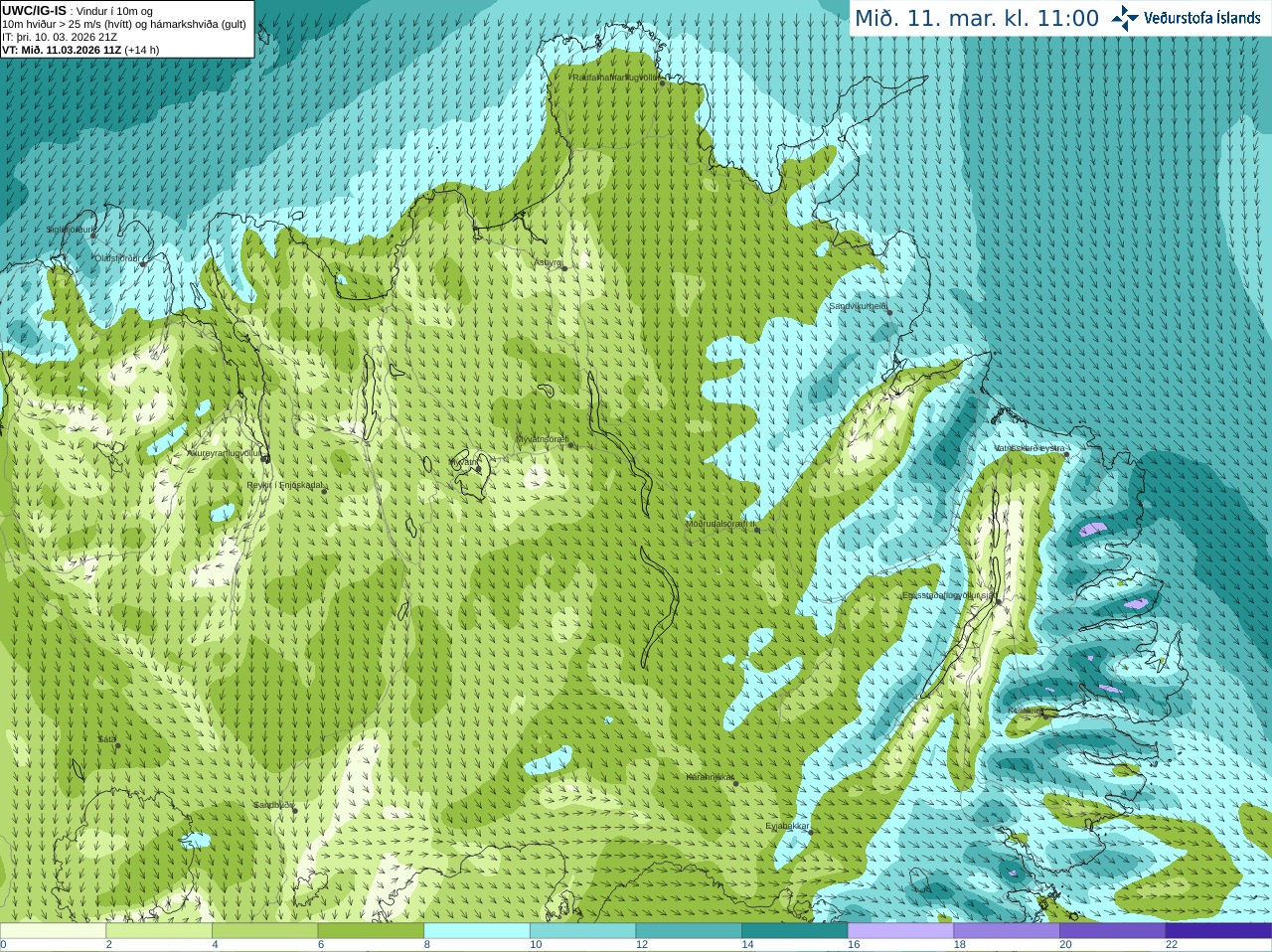Select the 2–4 m/s legend color swatch
Image resolution: width=1272 pixels, height=952 pixels.
click(159, 931)
